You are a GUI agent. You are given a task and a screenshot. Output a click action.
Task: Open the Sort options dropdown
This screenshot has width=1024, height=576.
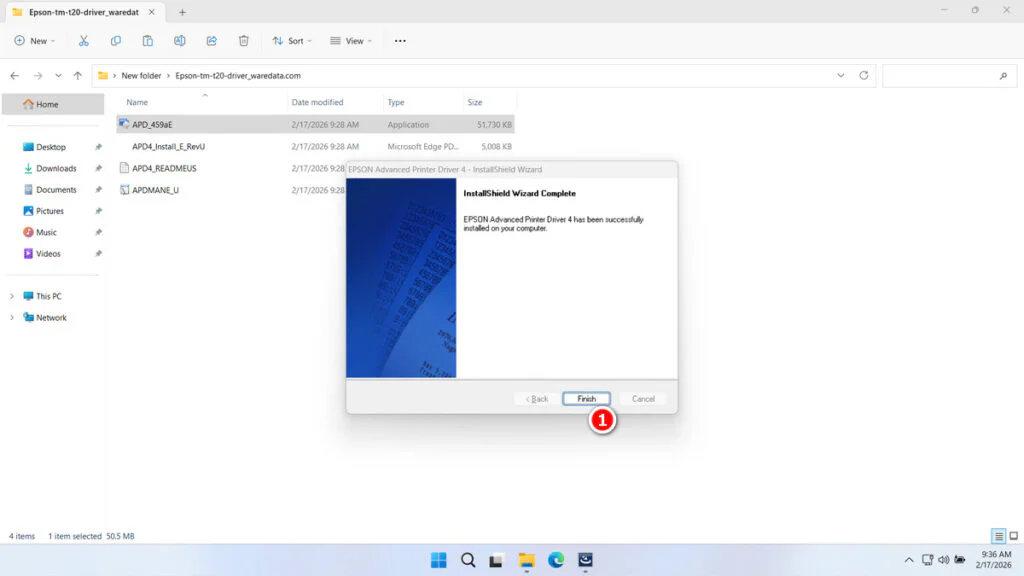click(x=291, y=40)
